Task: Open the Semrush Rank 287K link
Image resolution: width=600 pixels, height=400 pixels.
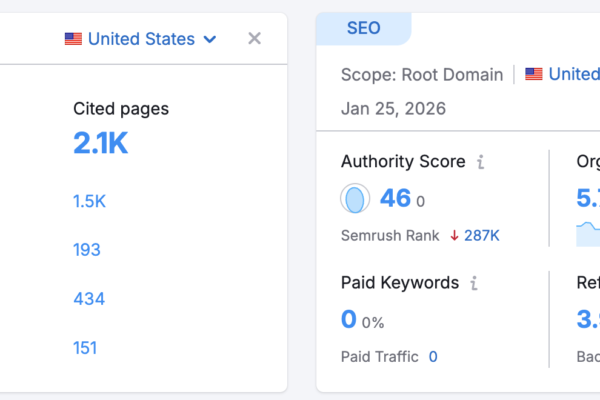Action: [x=482, y=236]
